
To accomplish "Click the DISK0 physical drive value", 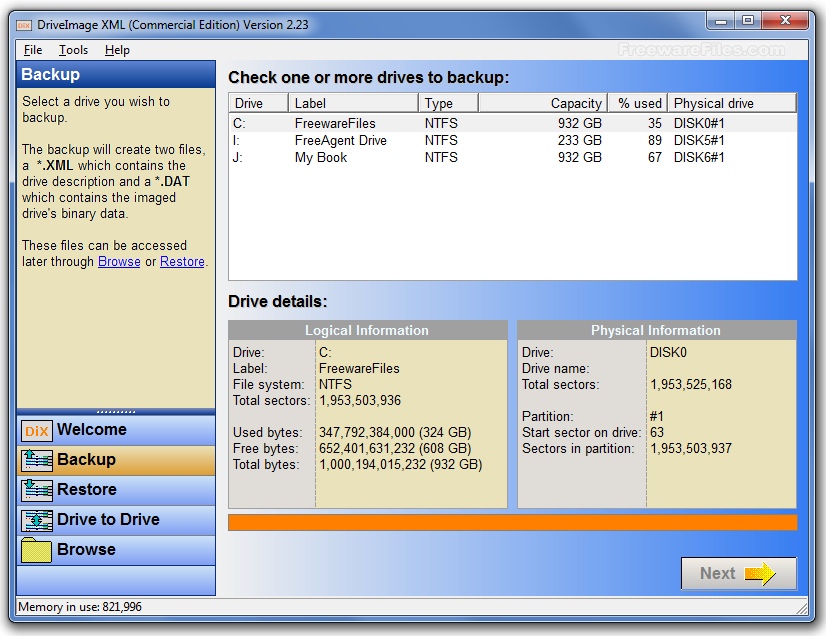I will coord(668,353).
